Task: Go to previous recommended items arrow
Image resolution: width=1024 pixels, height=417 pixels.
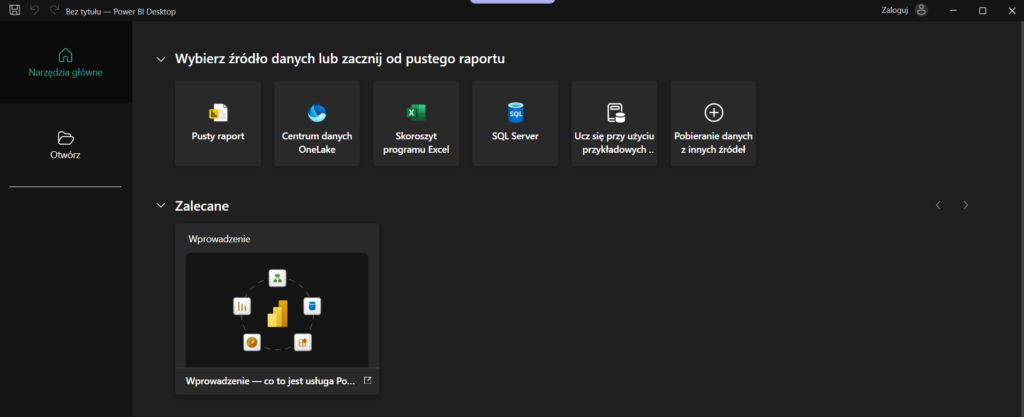Action: click(x=938, y=205)
